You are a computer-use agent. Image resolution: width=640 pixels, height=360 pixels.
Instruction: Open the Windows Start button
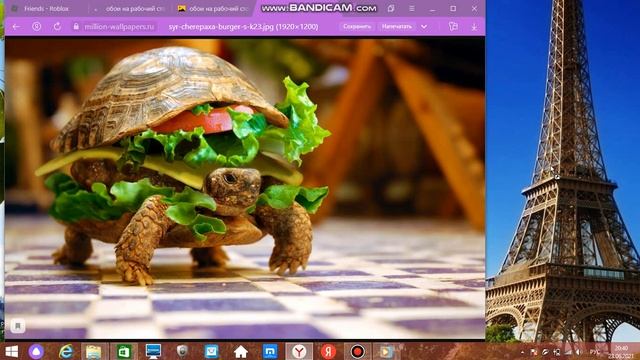(x=11, y=351)
